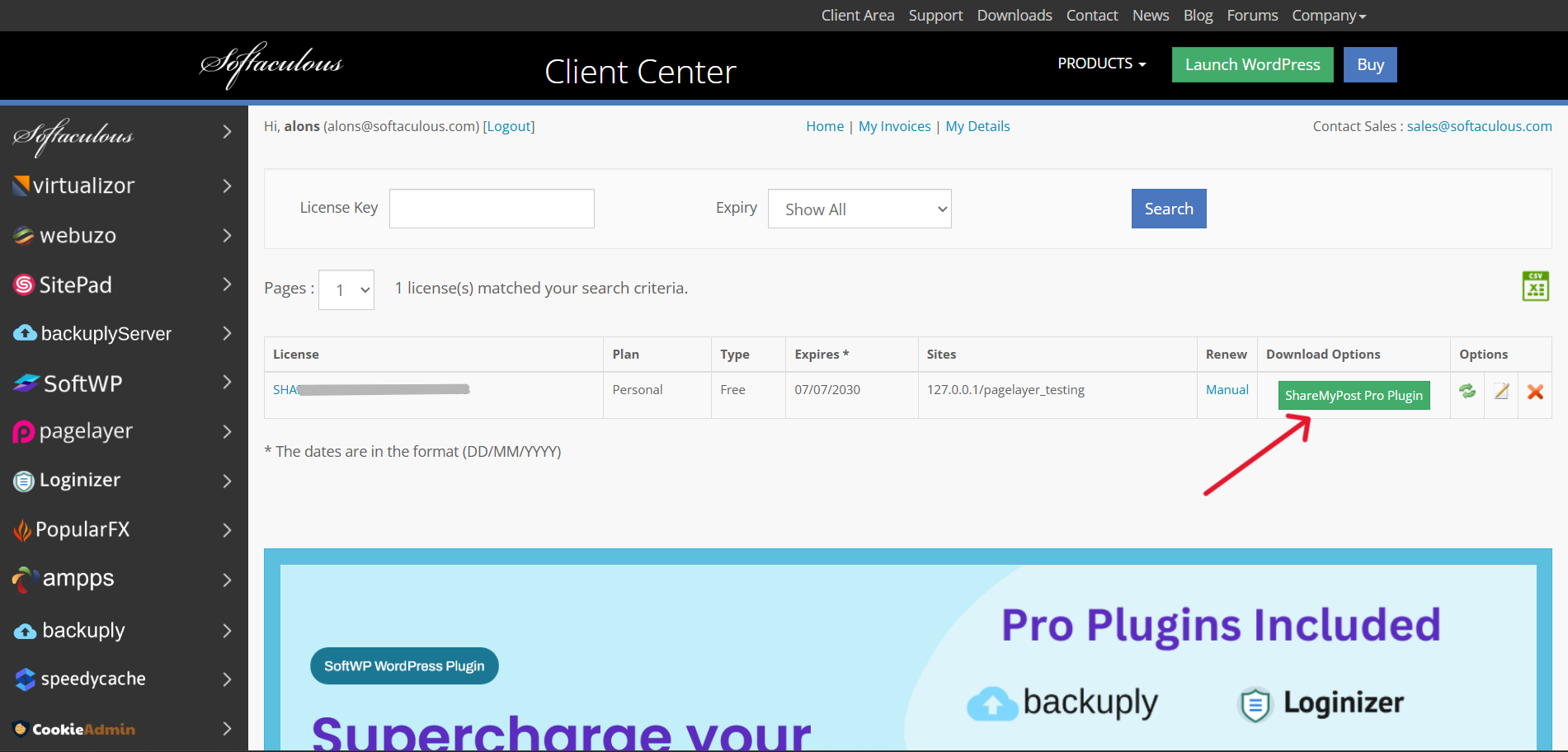The image size is (1568, 752).
Task: Click the Logout link
Action: coord(509,126)
